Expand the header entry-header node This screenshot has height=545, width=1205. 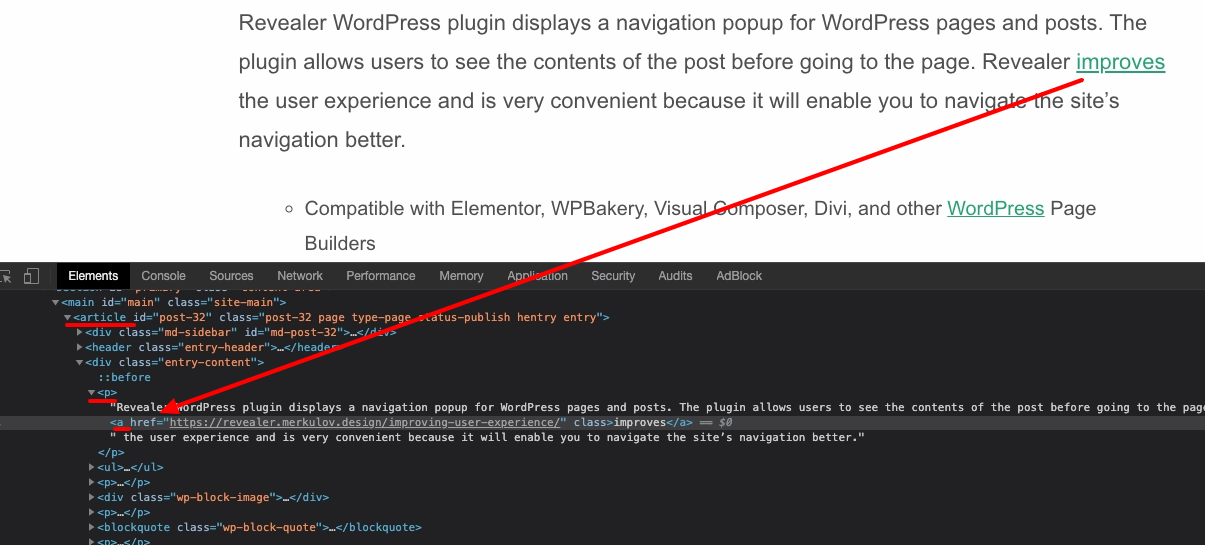(80, 347)
